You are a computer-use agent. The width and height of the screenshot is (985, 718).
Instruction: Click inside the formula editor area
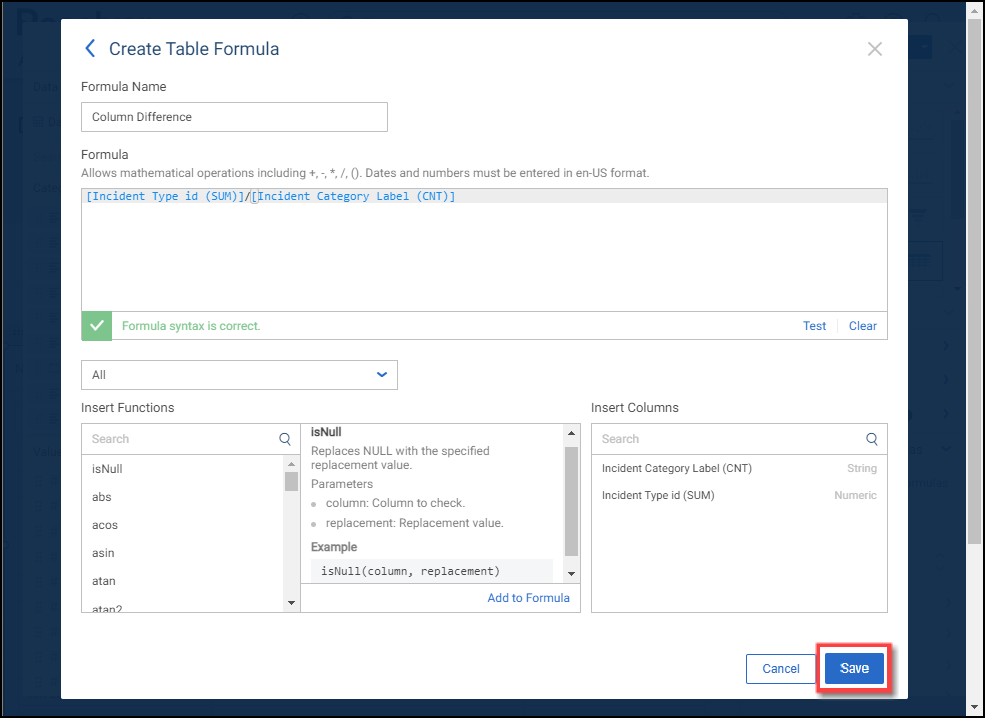pos(484,255)
